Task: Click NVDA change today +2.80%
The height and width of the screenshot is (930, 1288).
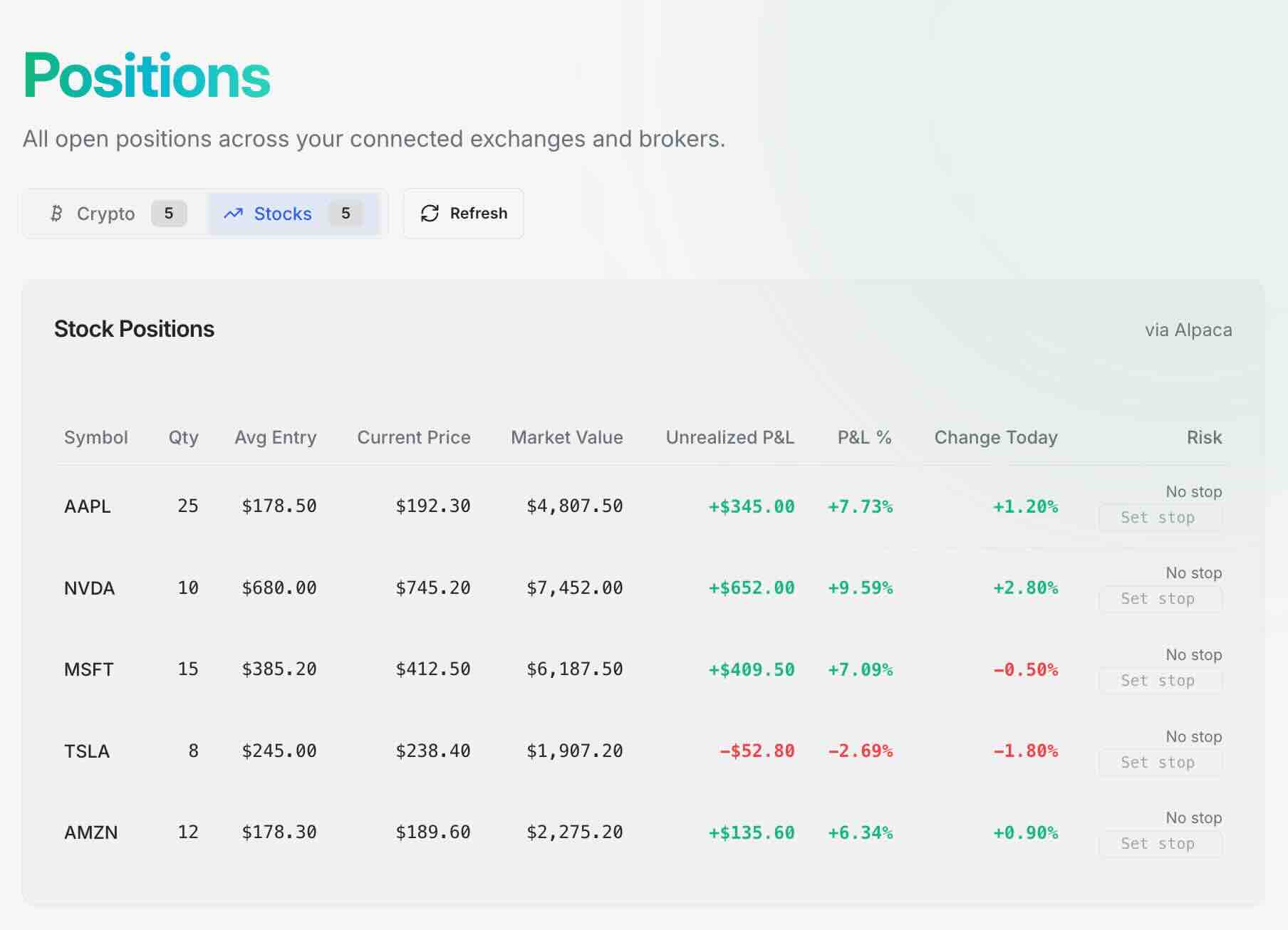Action: [x=1026, y=588]
